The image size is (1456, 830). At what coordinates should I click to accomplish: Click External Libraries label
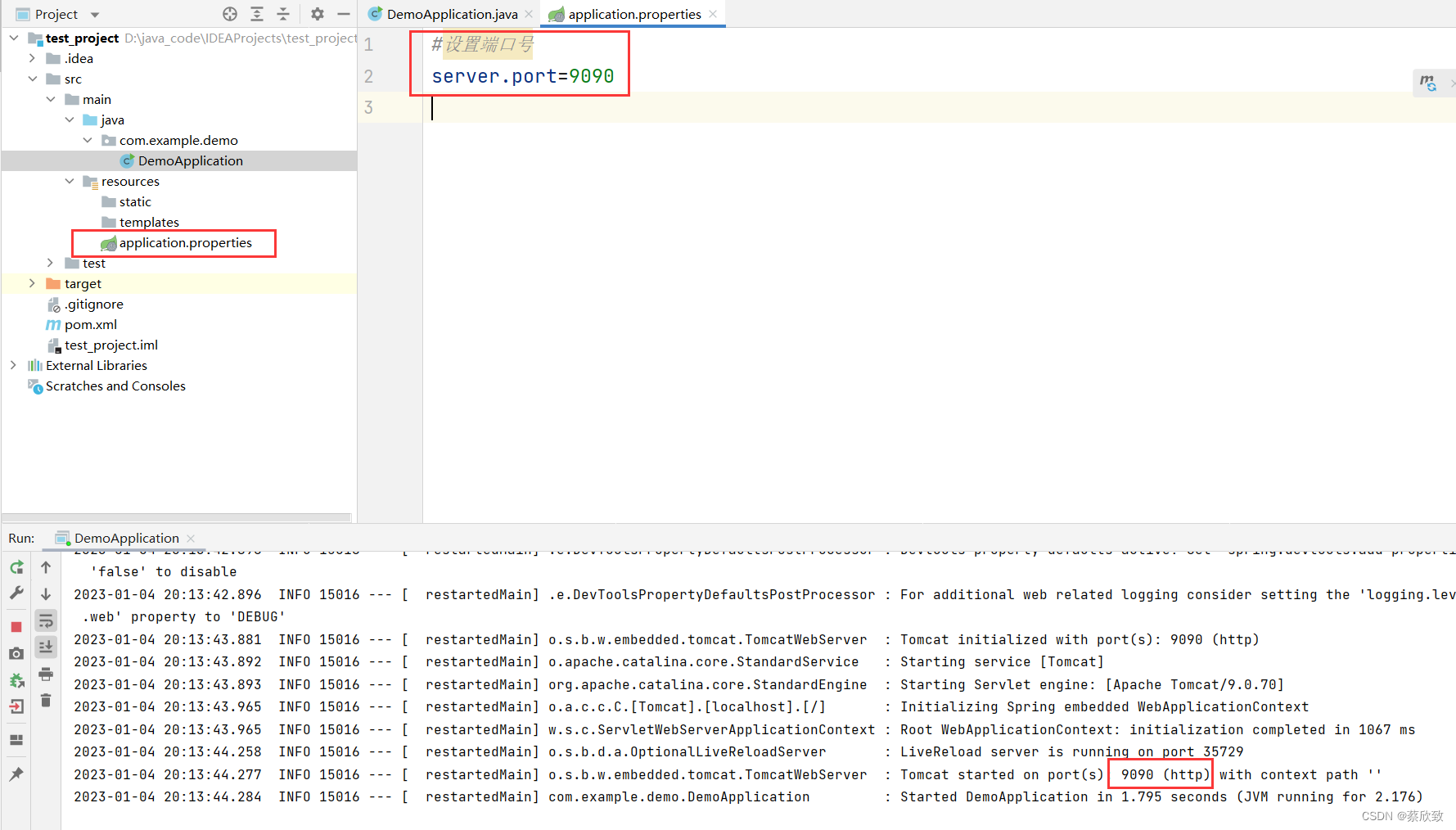pyautogui.click(x=97, y=365)
